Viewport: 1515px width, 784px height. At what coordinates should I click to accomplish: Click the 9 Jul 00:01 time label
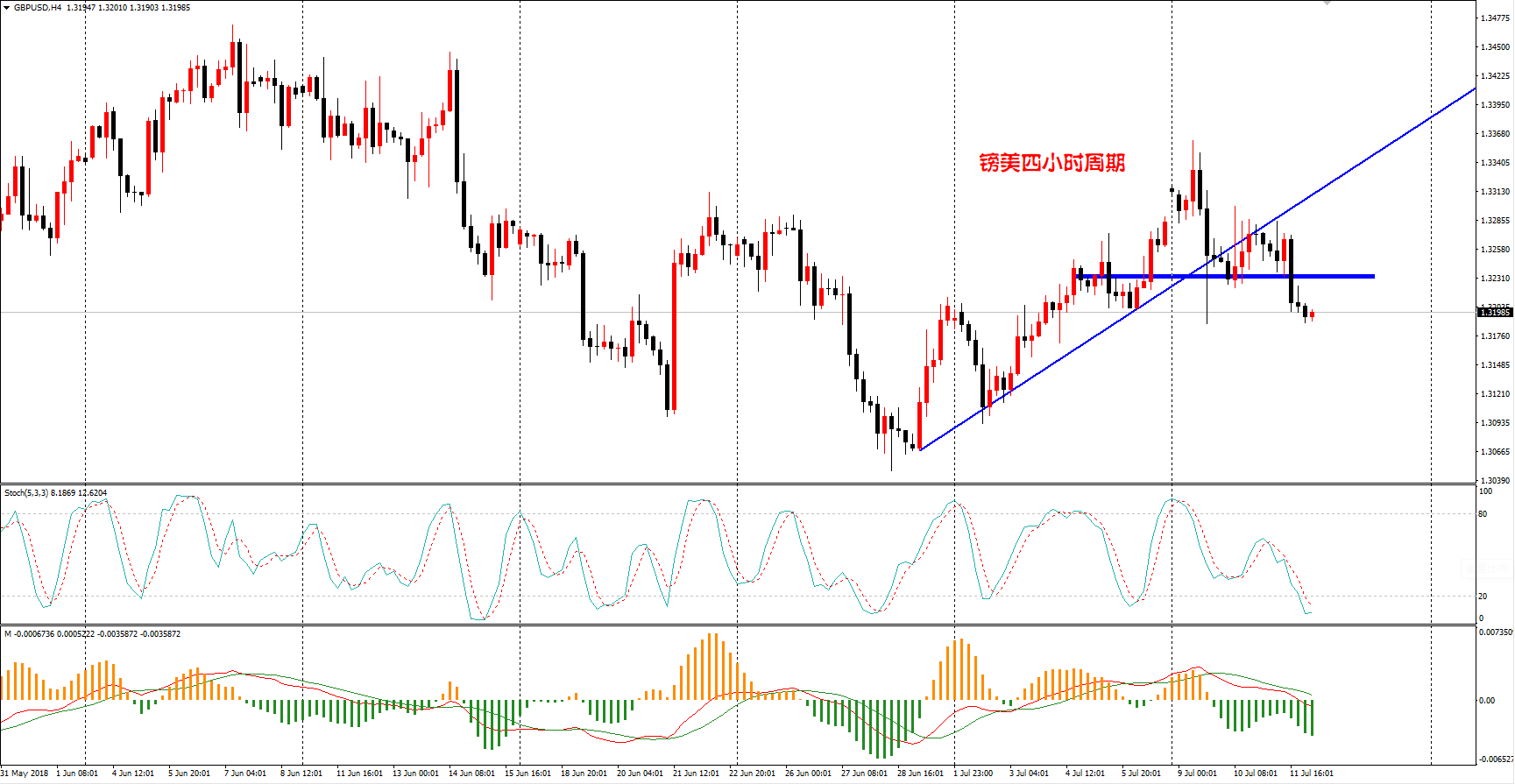coord(1199,773)
